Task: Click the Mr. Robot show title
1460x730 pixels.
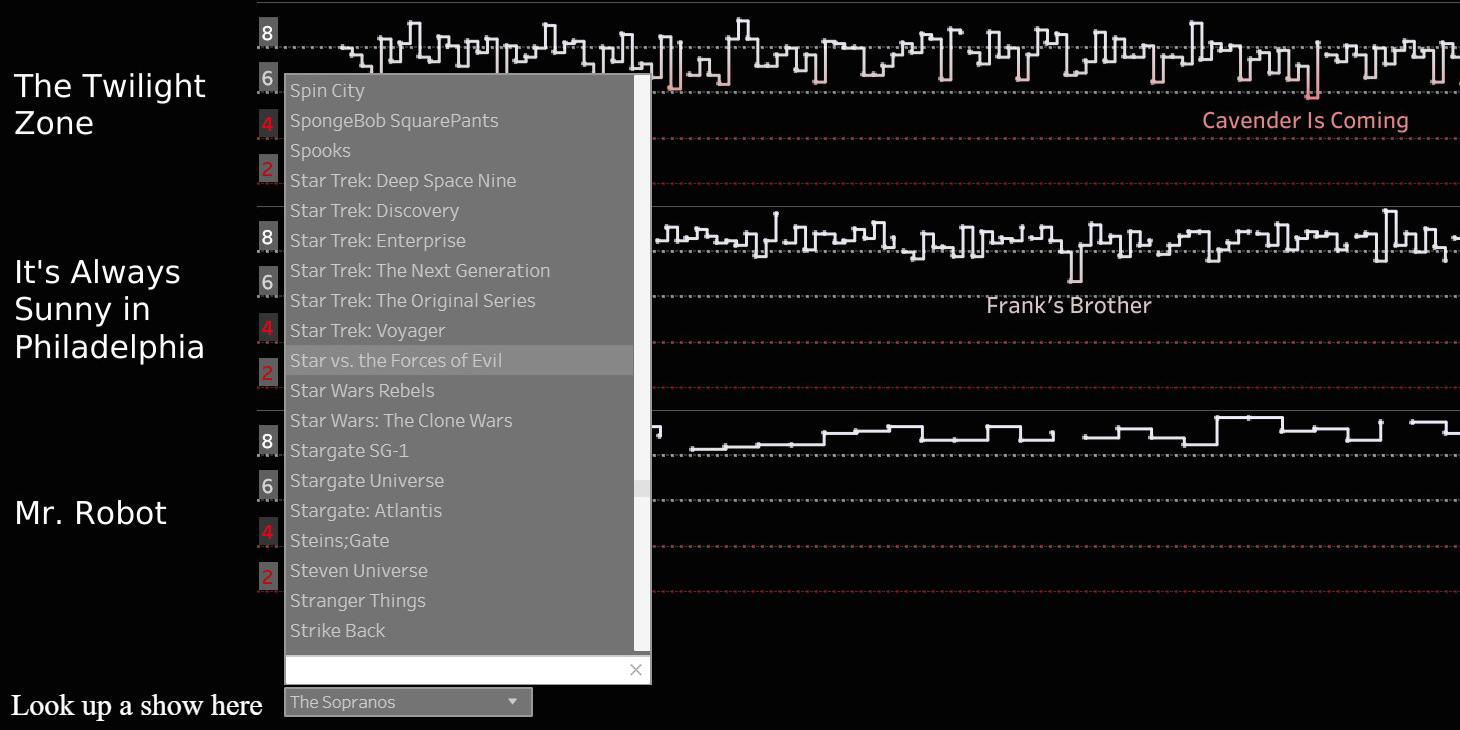Action: pyautogui.click(x=91, y=513)
